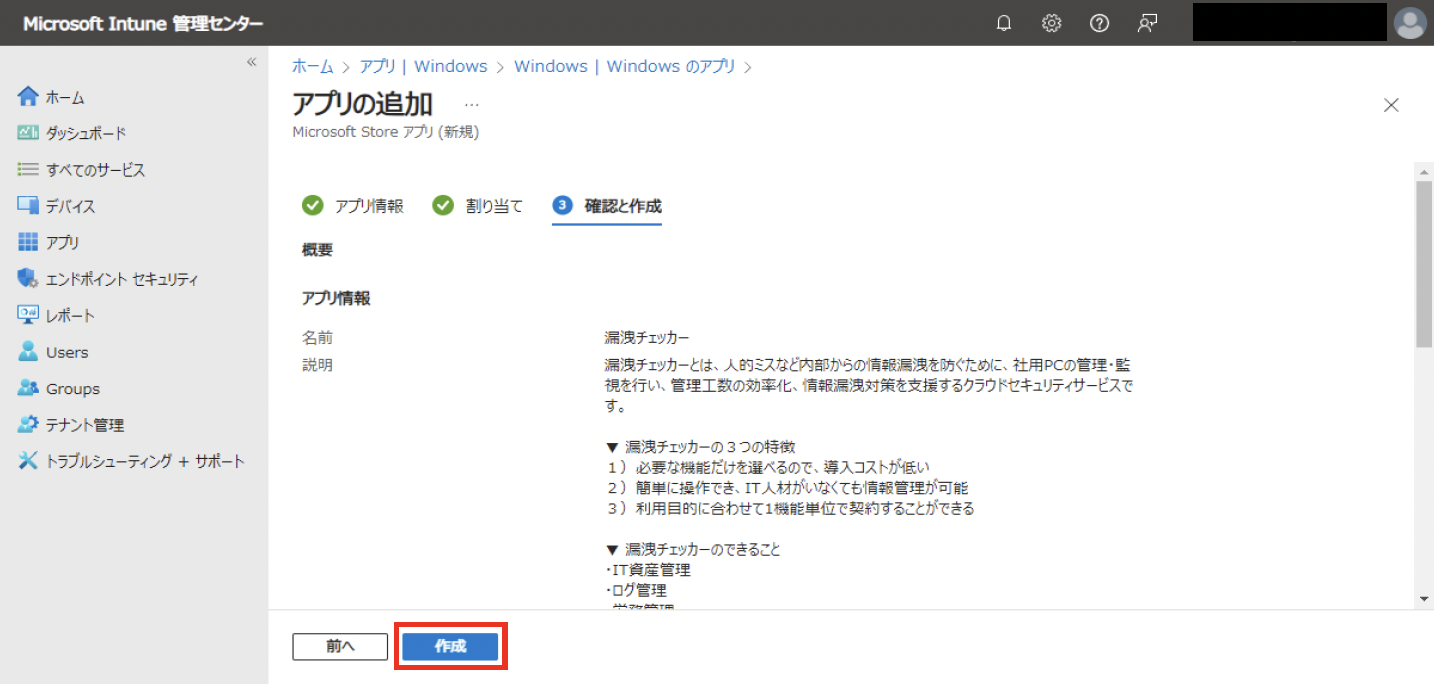Click the 漏洩チェッカー name value

click(647, 338)
